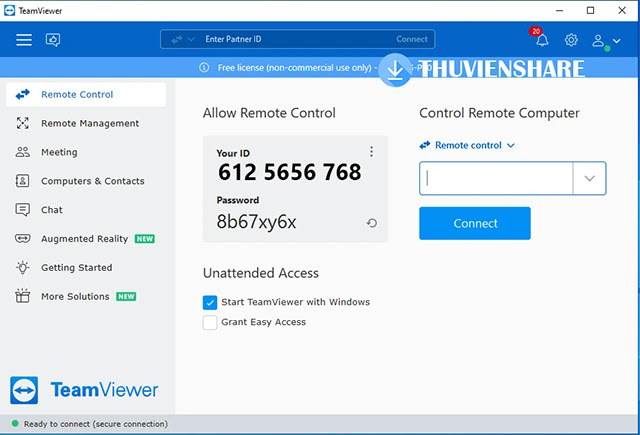The image size is (640, 435).
Task: Open Remote Management in sidebar
Action: point(86,123)
